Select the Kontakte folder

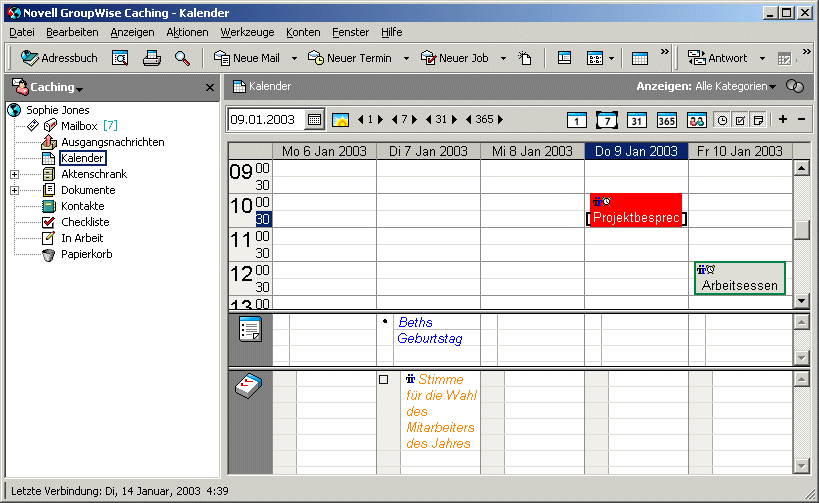83,206
